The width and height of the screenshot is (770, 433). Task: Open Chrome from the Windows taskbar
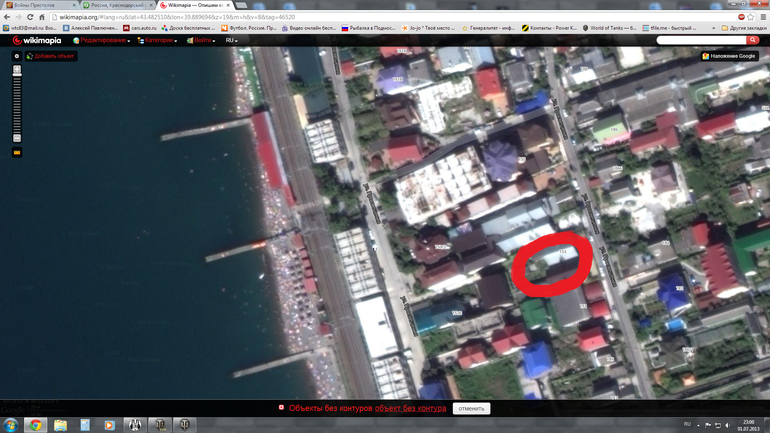point(35,425)
